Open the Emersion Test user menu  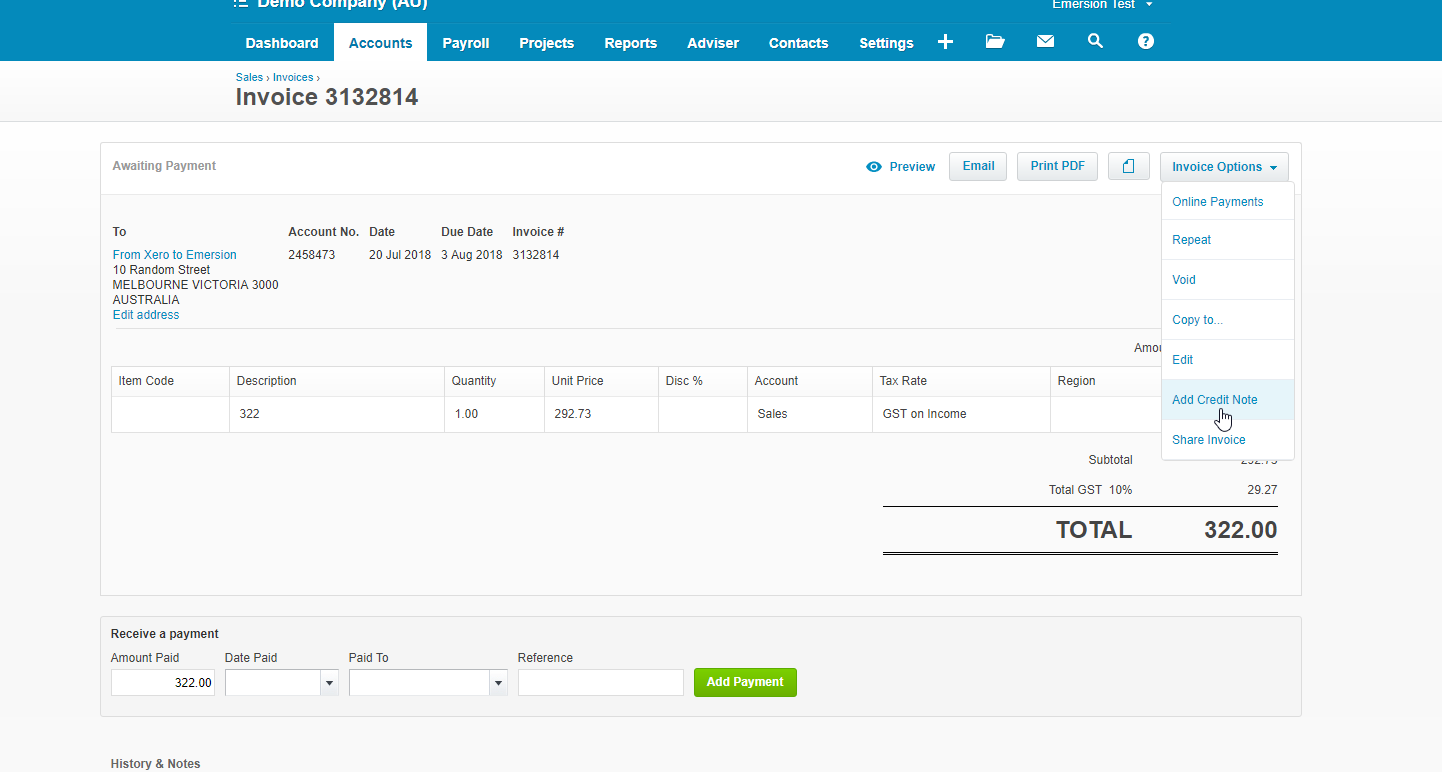point(1101,5)
